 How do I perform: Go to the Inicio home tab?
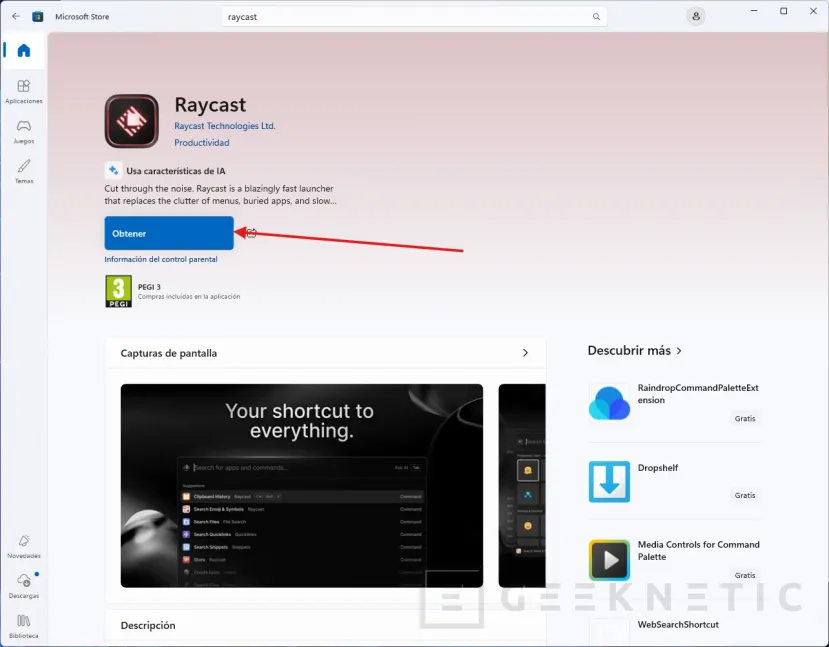click(x=23, y=49)
